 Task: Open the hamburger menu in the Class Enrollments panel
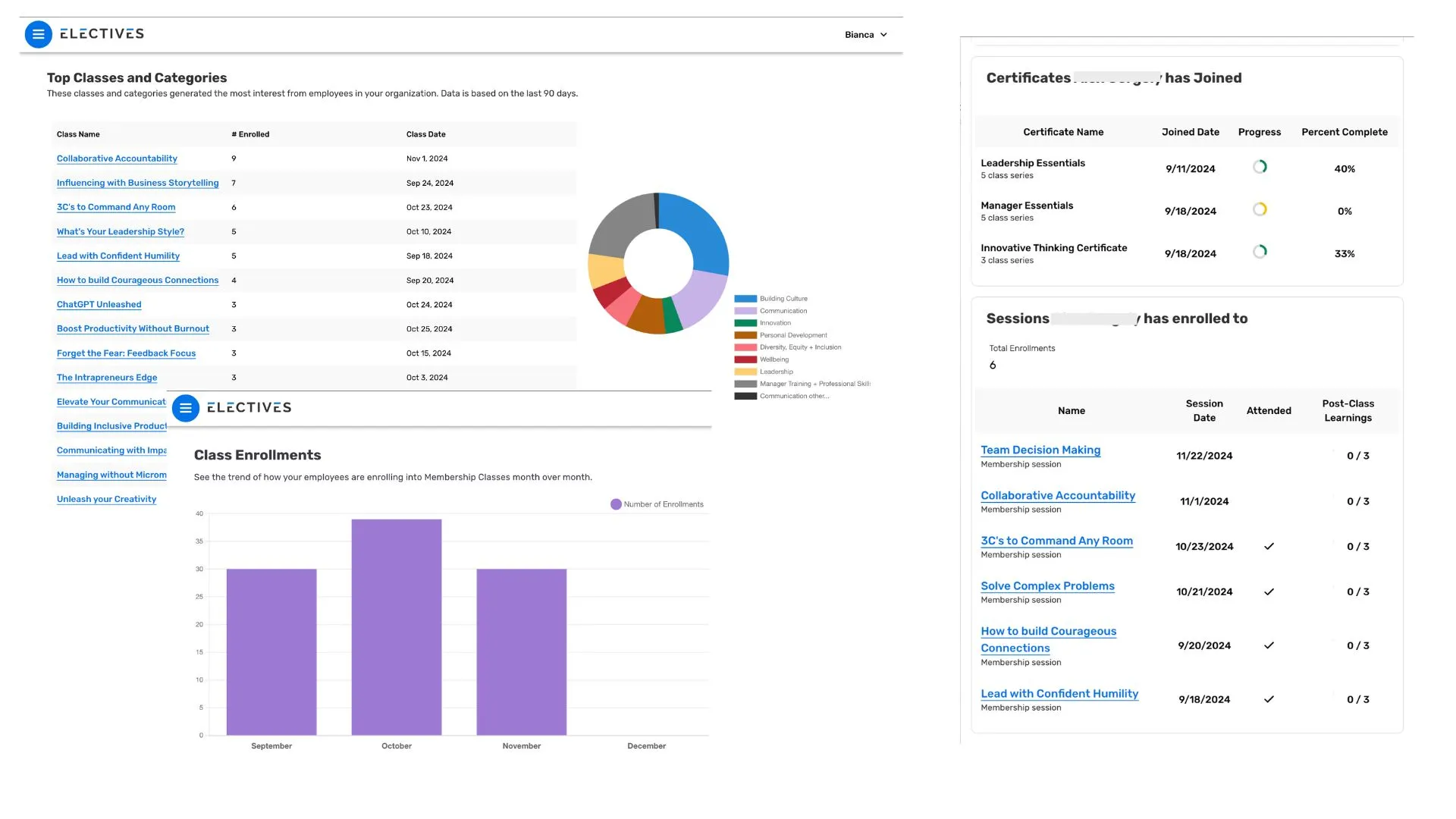click(185, 408)
